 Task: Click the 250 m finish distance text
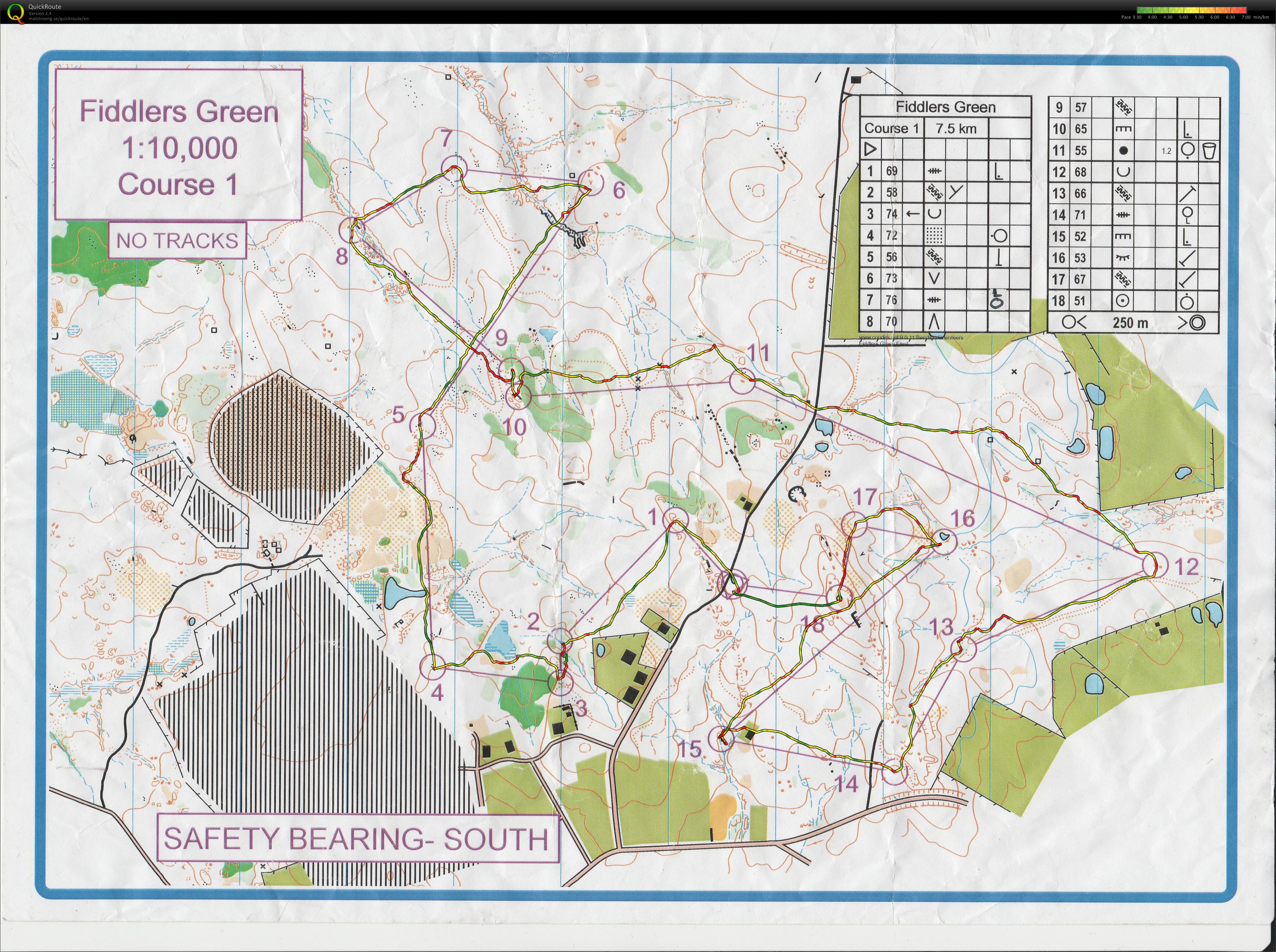[x=1130, y=323]
